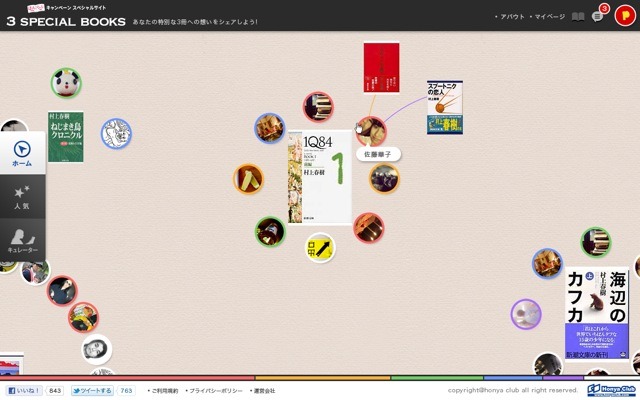This screenshot has width=640, height=400.
Task: Open the bookshelf icon in header
Action: tap(578, 17)
